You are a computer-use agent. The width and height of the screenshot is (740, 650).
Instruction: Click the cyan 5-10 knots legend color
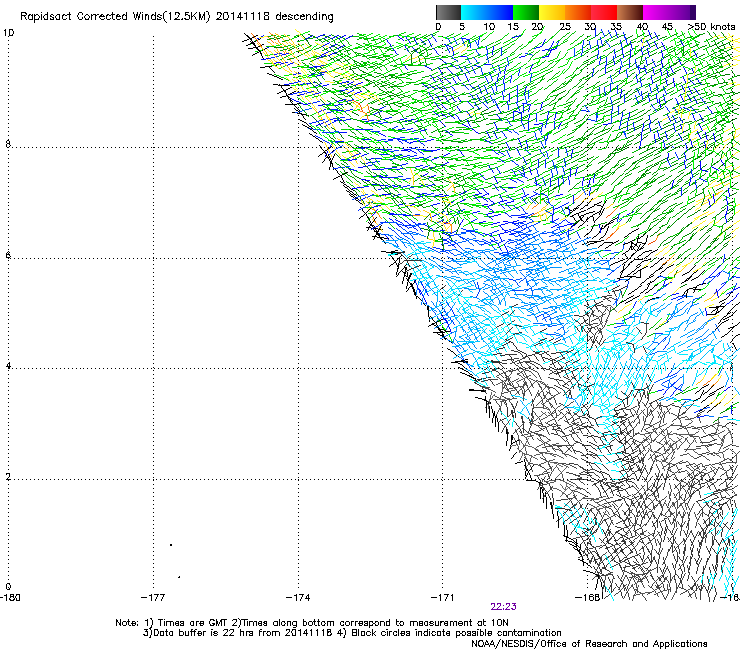click(x=474, y=12)
